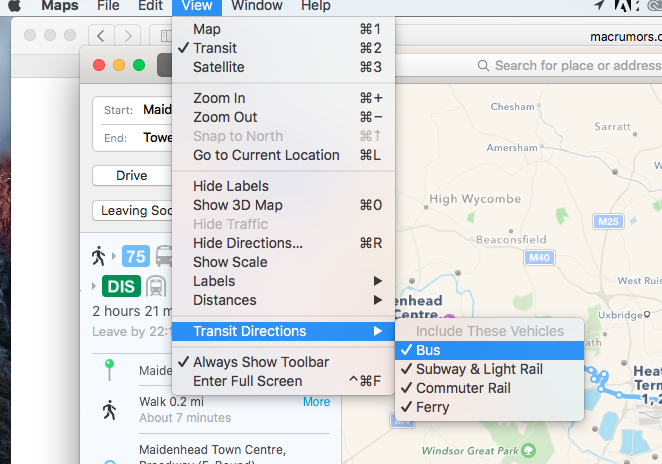Click the walking icon beside Walk 0.2 mi
This screenshot has width=662, height=464.
[109, 410]
